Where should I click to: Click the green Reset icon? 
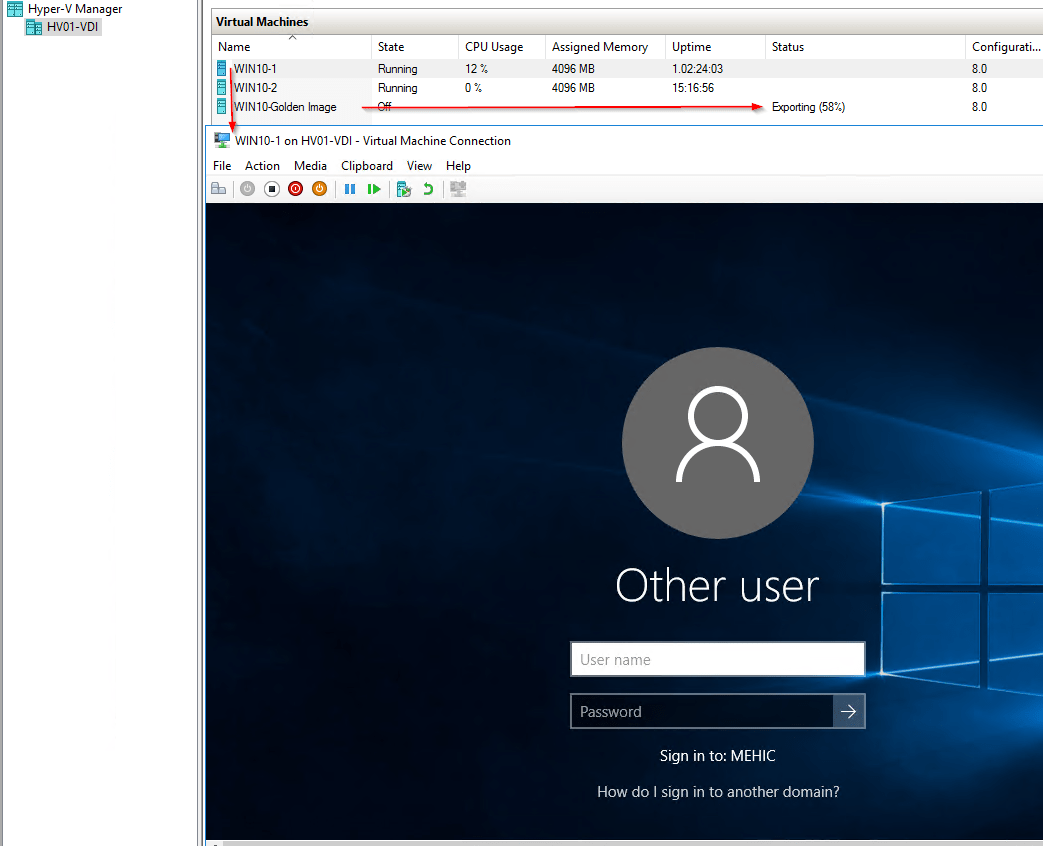[374, 188]
